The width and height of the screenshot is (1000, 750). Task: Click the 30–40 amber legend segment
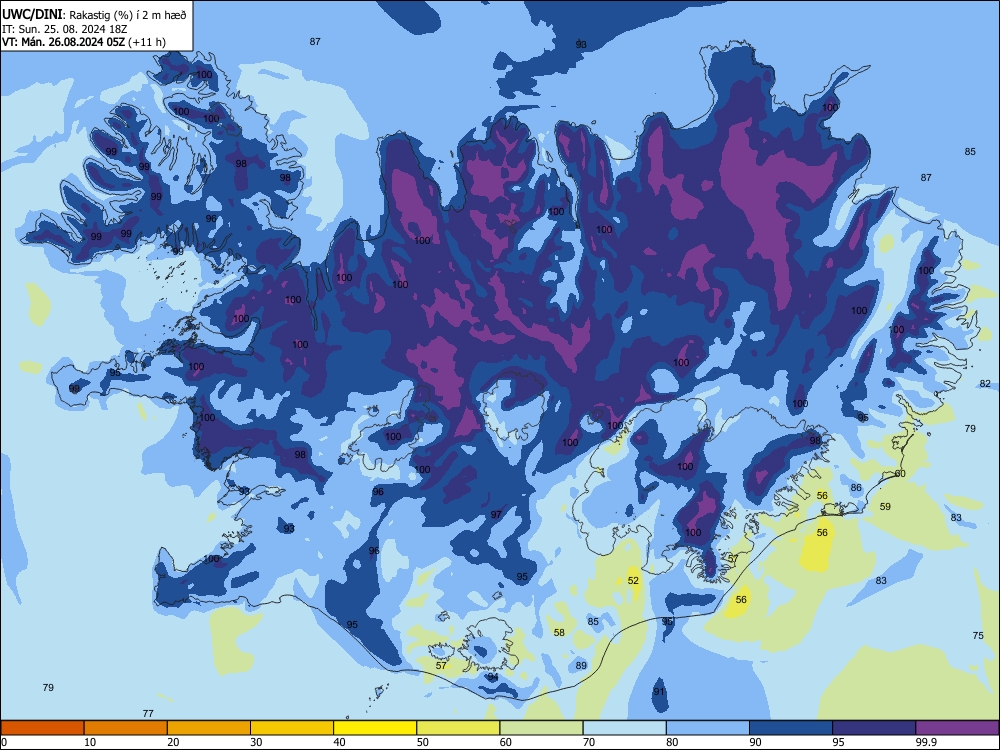tap(292, 728)
